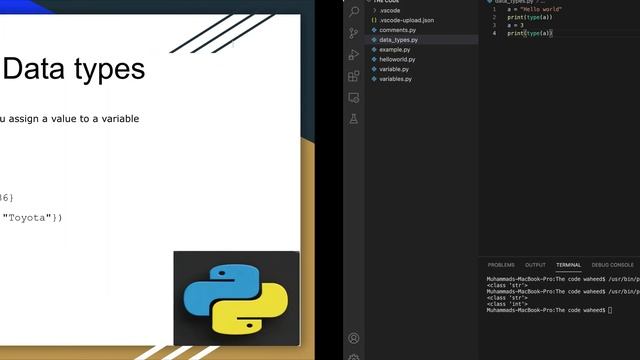This screenshot has height=360, width=640.
Task: Click the Python logo image on the slide
Action: [x=236, y=298]
